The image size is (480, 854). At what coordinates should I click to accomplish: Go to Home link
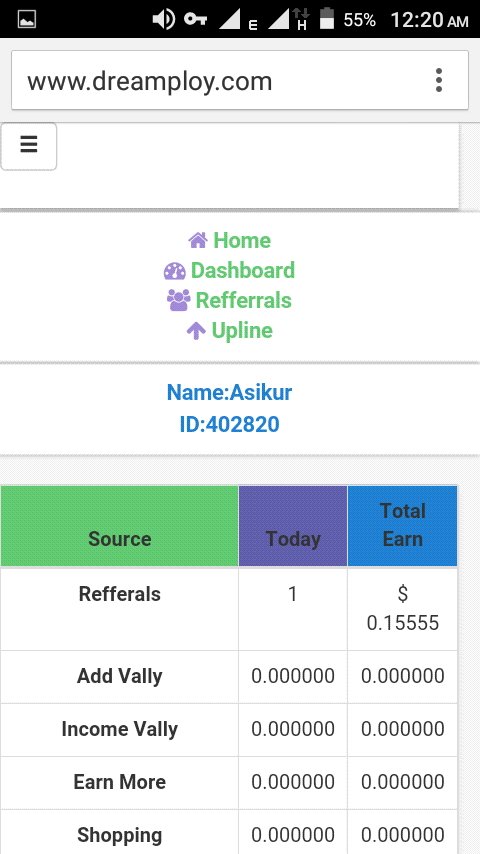(x=242, y=240)
